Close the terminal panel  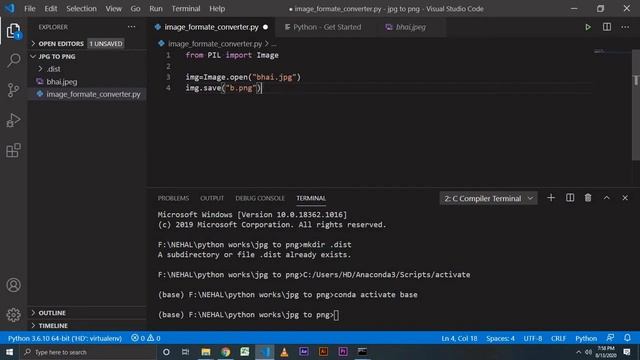tap(625, 198)
